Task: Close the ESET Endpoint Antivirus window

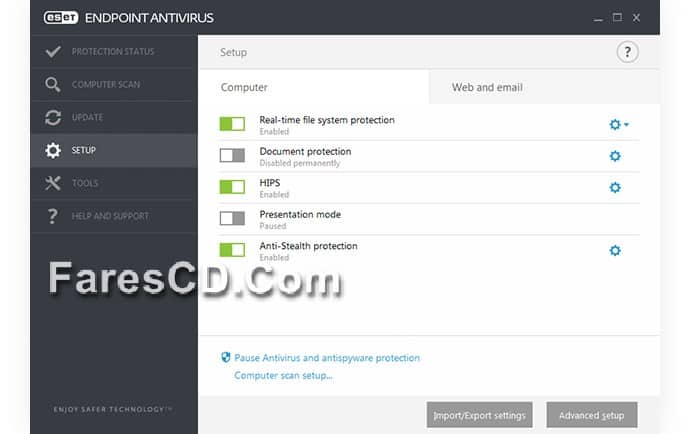Action: 636,18
